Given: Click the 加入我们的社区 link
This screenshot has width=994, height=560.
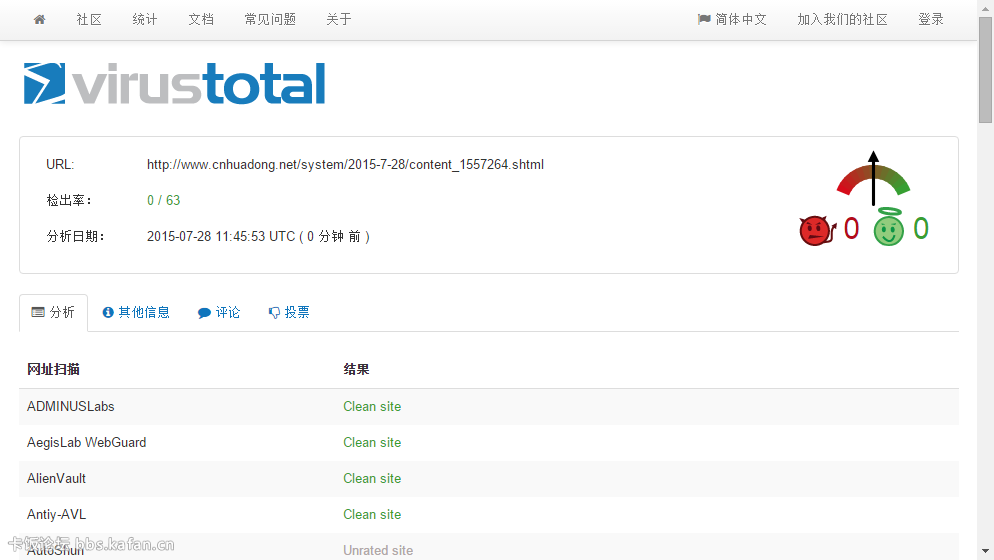Looking at the screenshot, I should tap(842, 20).
